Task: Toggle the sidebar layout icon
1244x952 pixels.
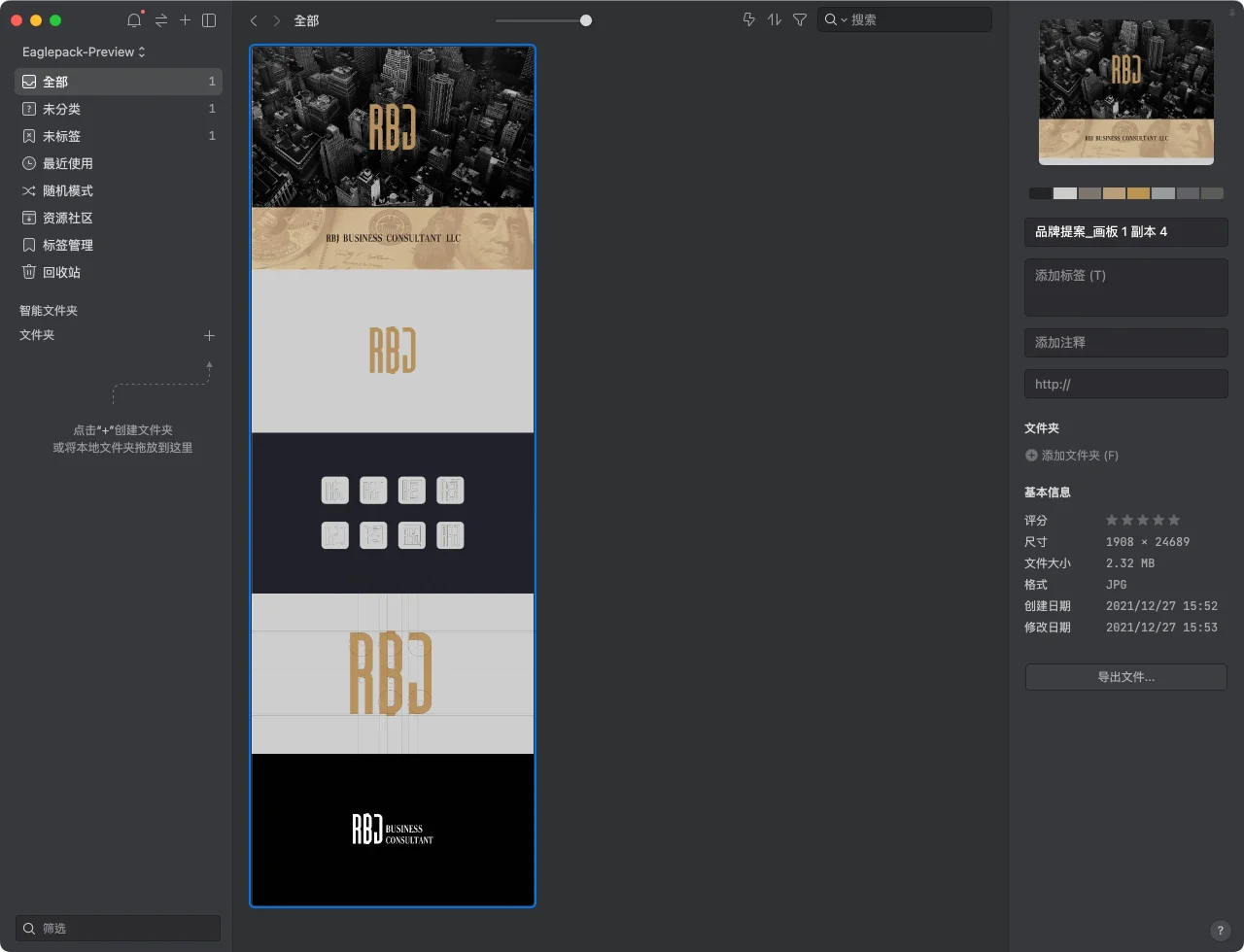Action: pyautogui.click(x=209, y=20)
